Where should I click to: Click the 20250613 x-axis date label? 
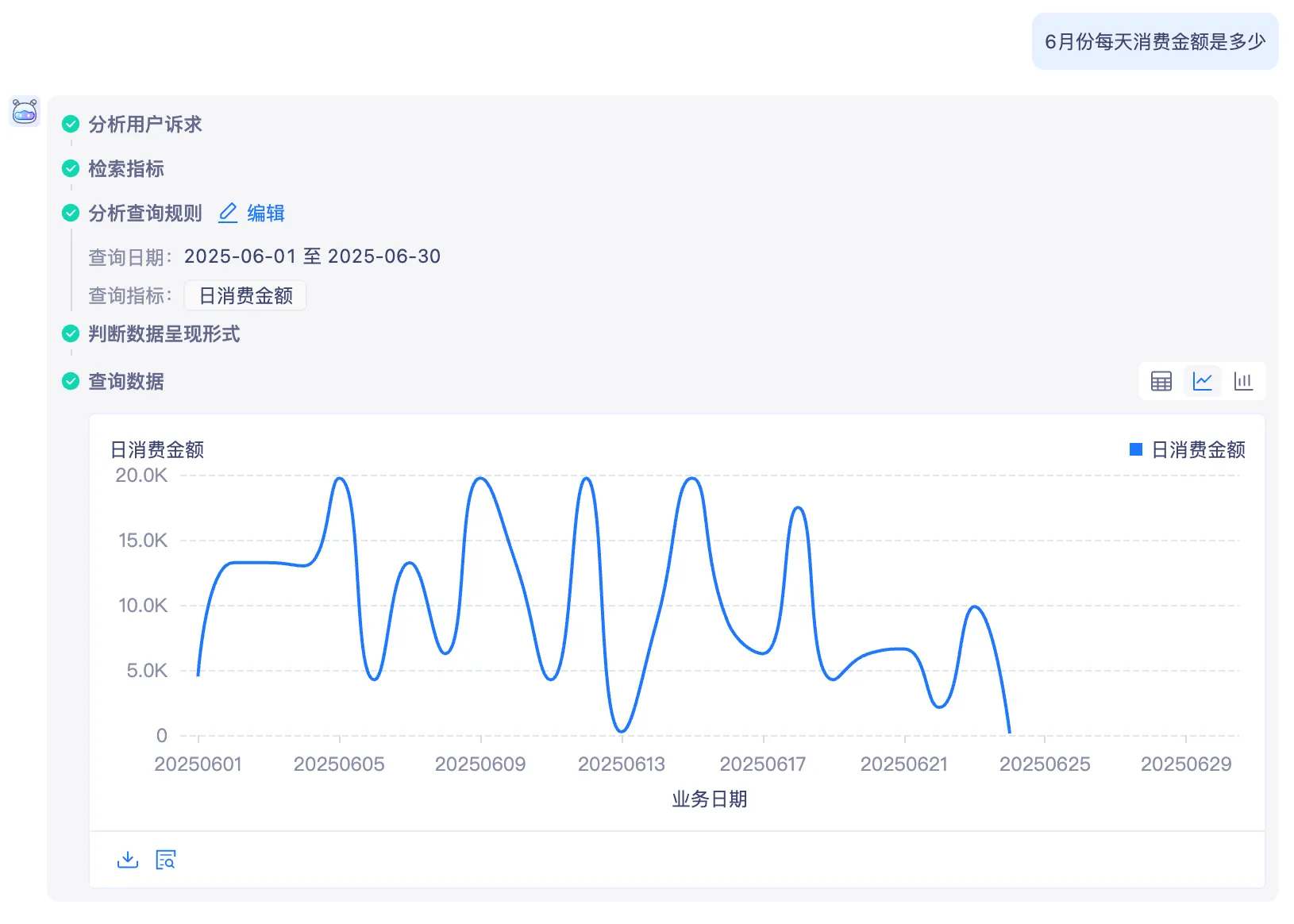[x=621, y=764]
